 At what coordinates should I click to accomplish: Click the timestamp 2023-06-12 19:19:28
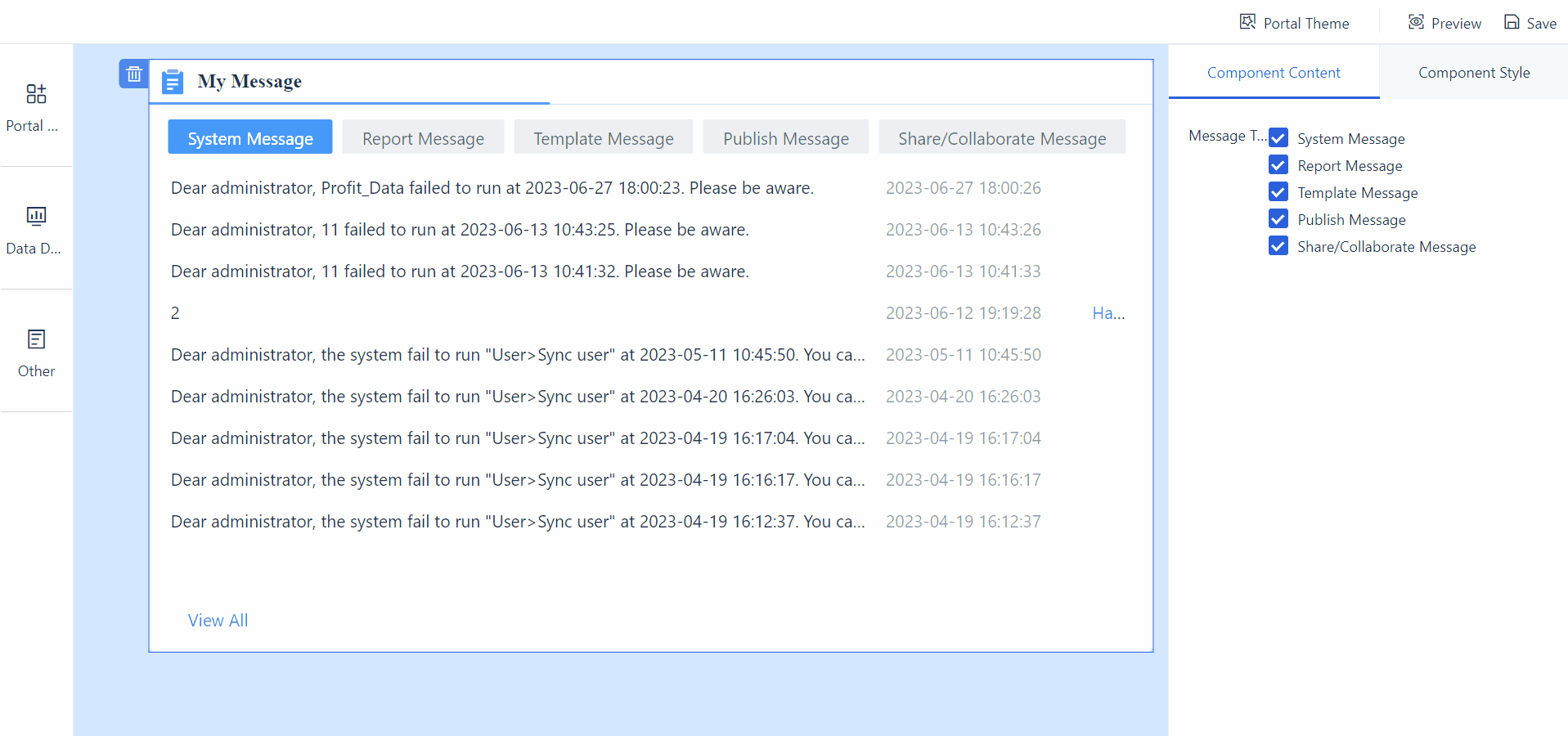(x=963, y=313)
